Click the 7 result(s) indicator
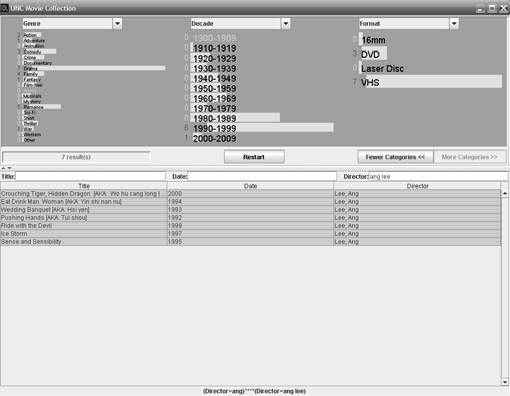This screenshot has width=510, height=396. pyautogui.click(x=76, y=157)
